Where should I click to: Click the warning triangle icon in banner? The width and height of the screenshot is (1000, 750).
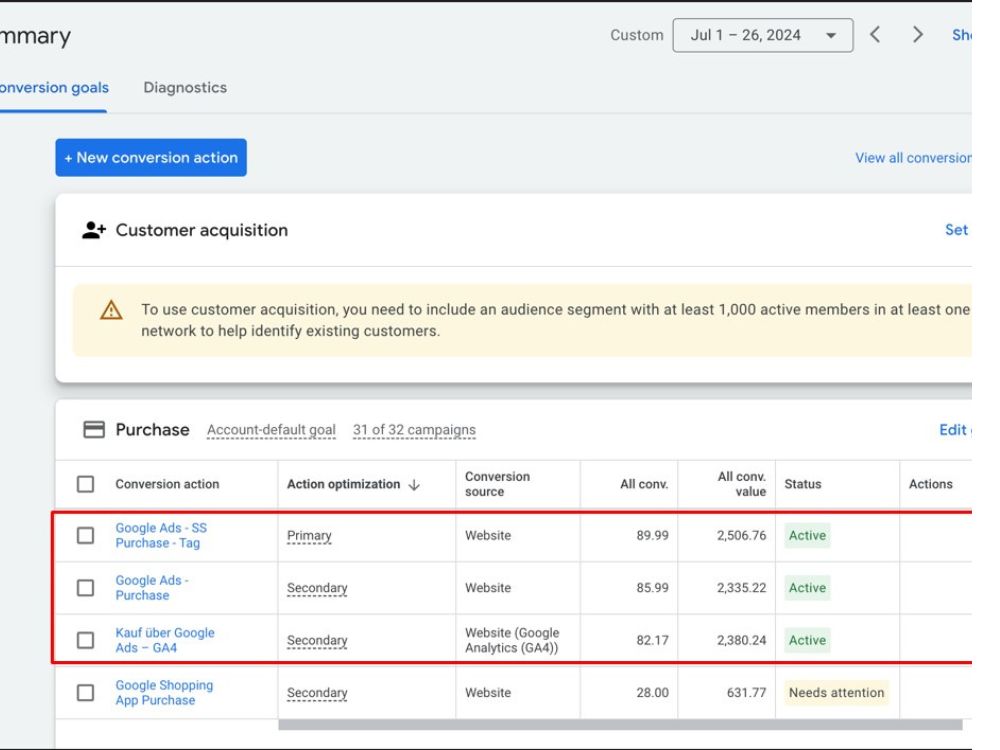(x=111, y=310)
